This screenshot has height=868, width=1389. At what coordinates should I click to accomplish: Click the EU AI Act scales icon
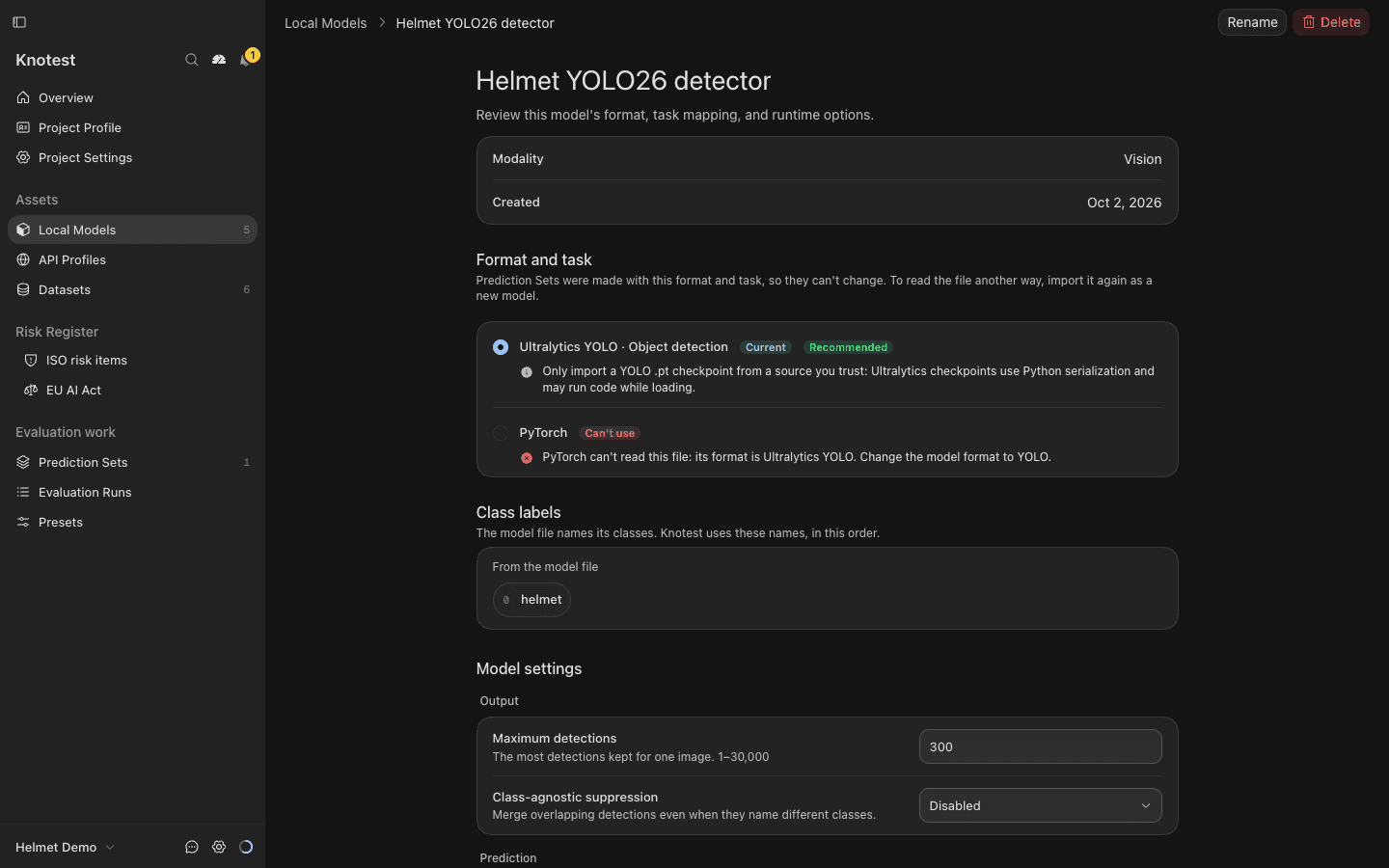coord(31,390)
